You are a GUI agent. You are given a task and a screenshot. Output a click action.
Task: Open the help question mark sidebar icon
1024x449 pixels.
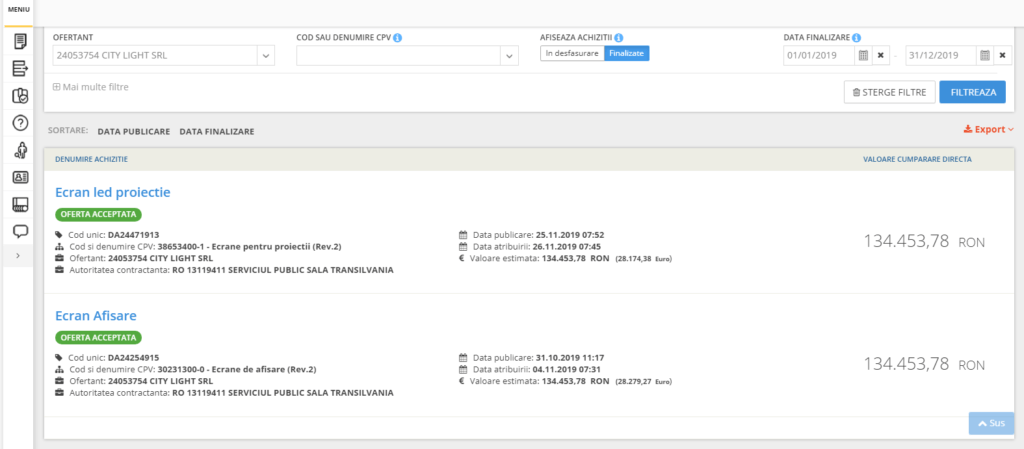(x=20, y=123)
